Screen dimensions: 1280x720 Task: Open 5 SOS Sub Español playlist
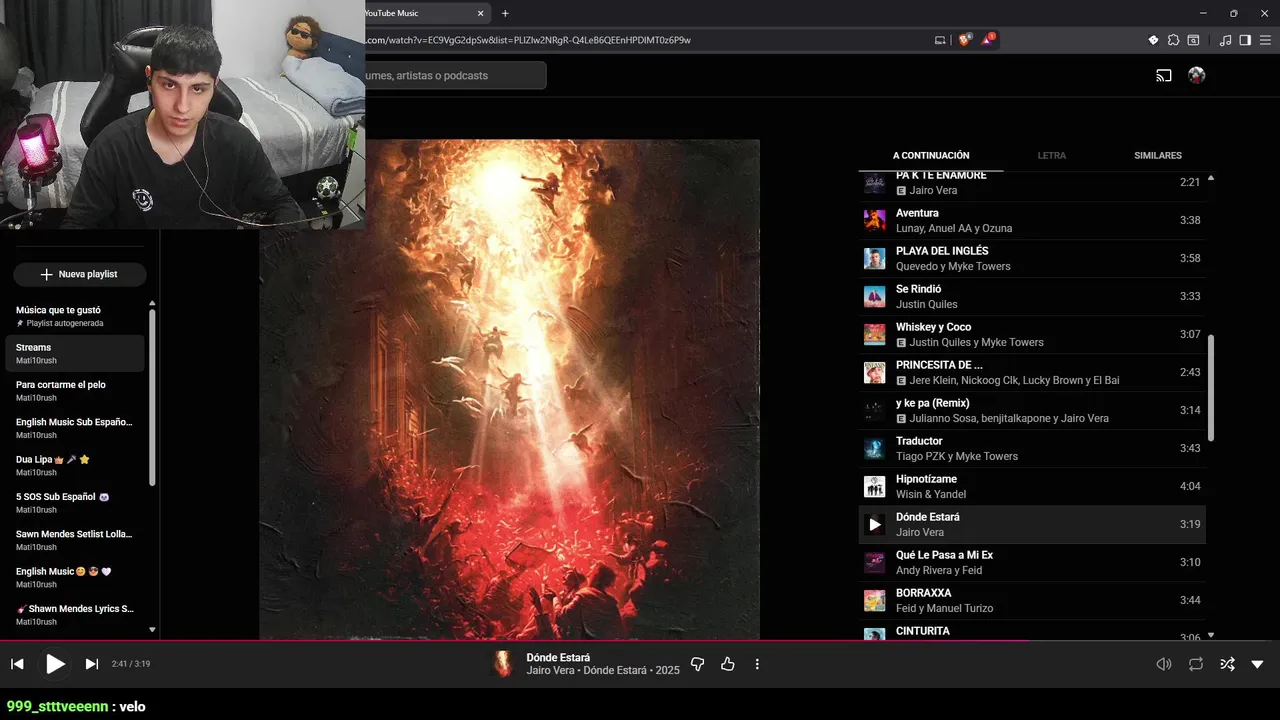tap(75, 502)
